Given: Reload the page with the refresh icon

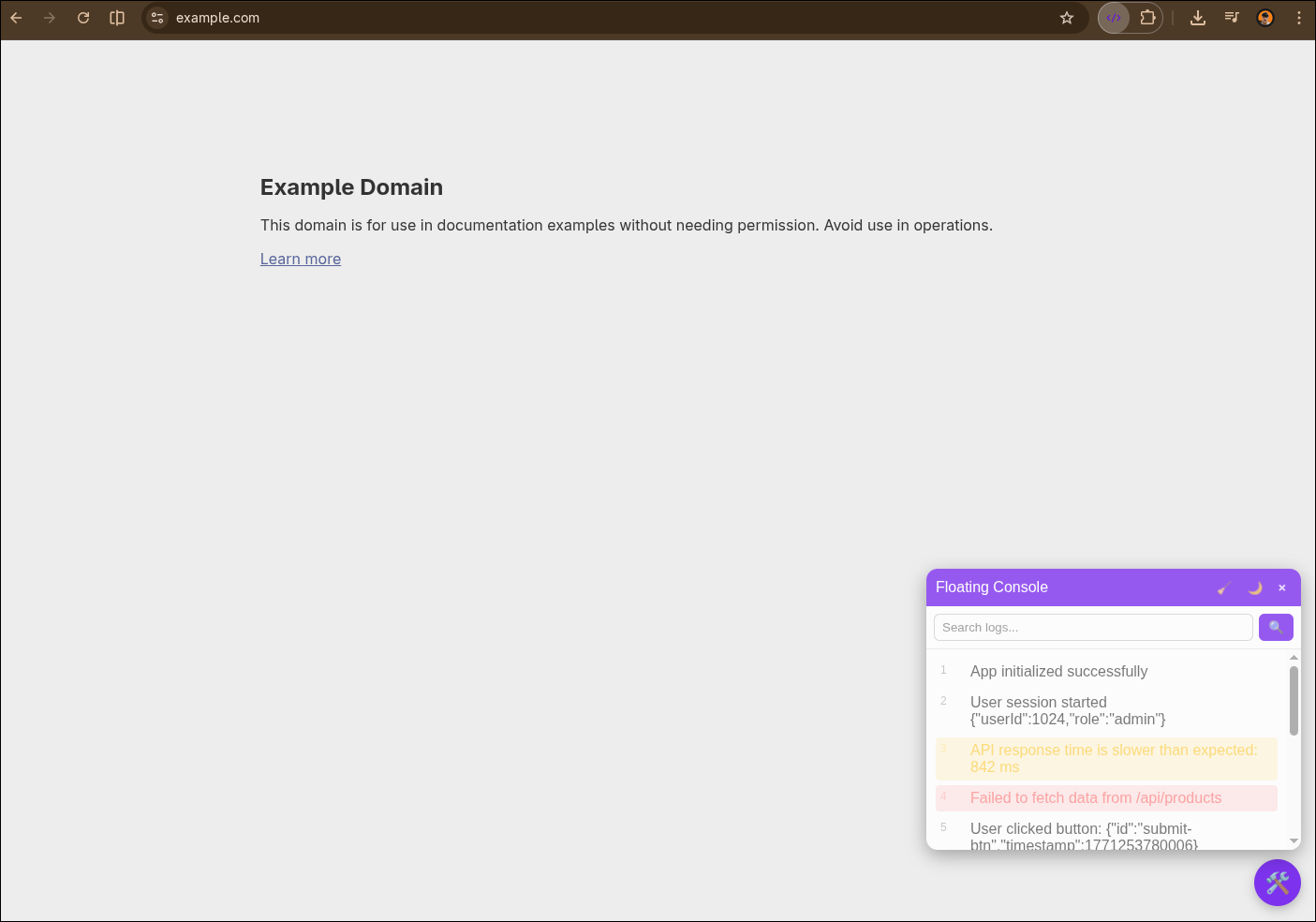Looking at the screenshot, I should tap(83, 17).
